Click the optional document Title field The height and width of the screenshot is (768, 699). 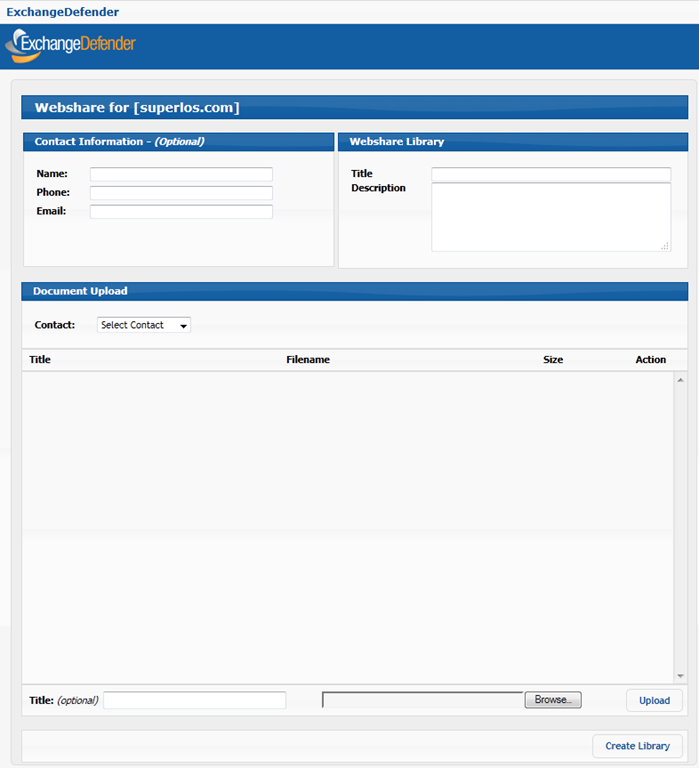[x=194, y=701]
